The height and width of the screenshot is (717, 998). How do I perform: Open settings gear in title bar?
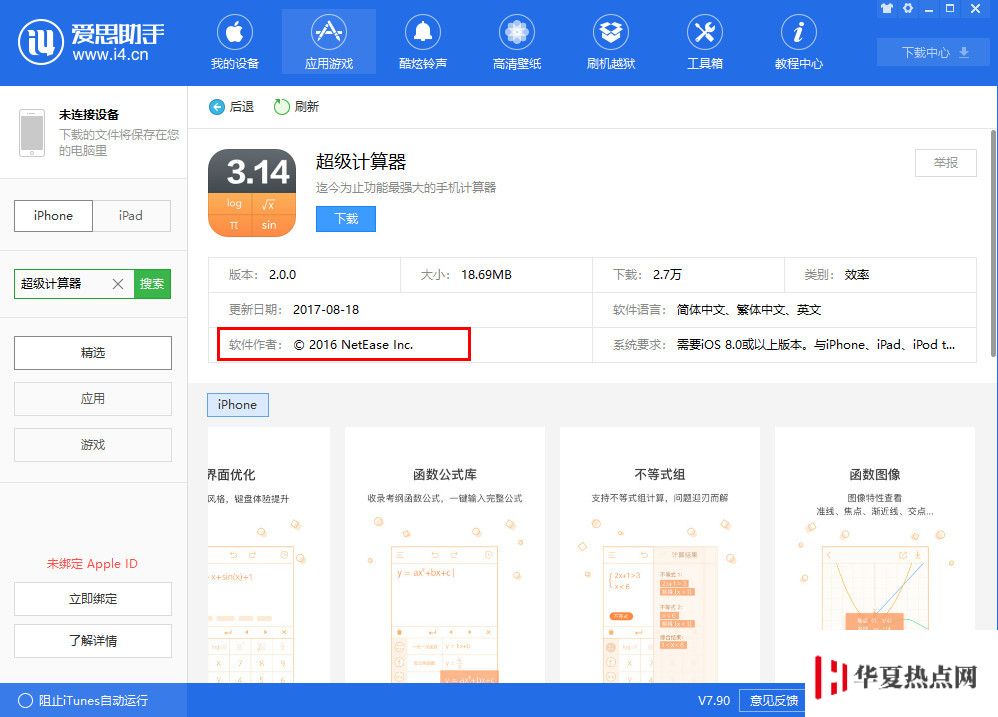pos(908,8)
